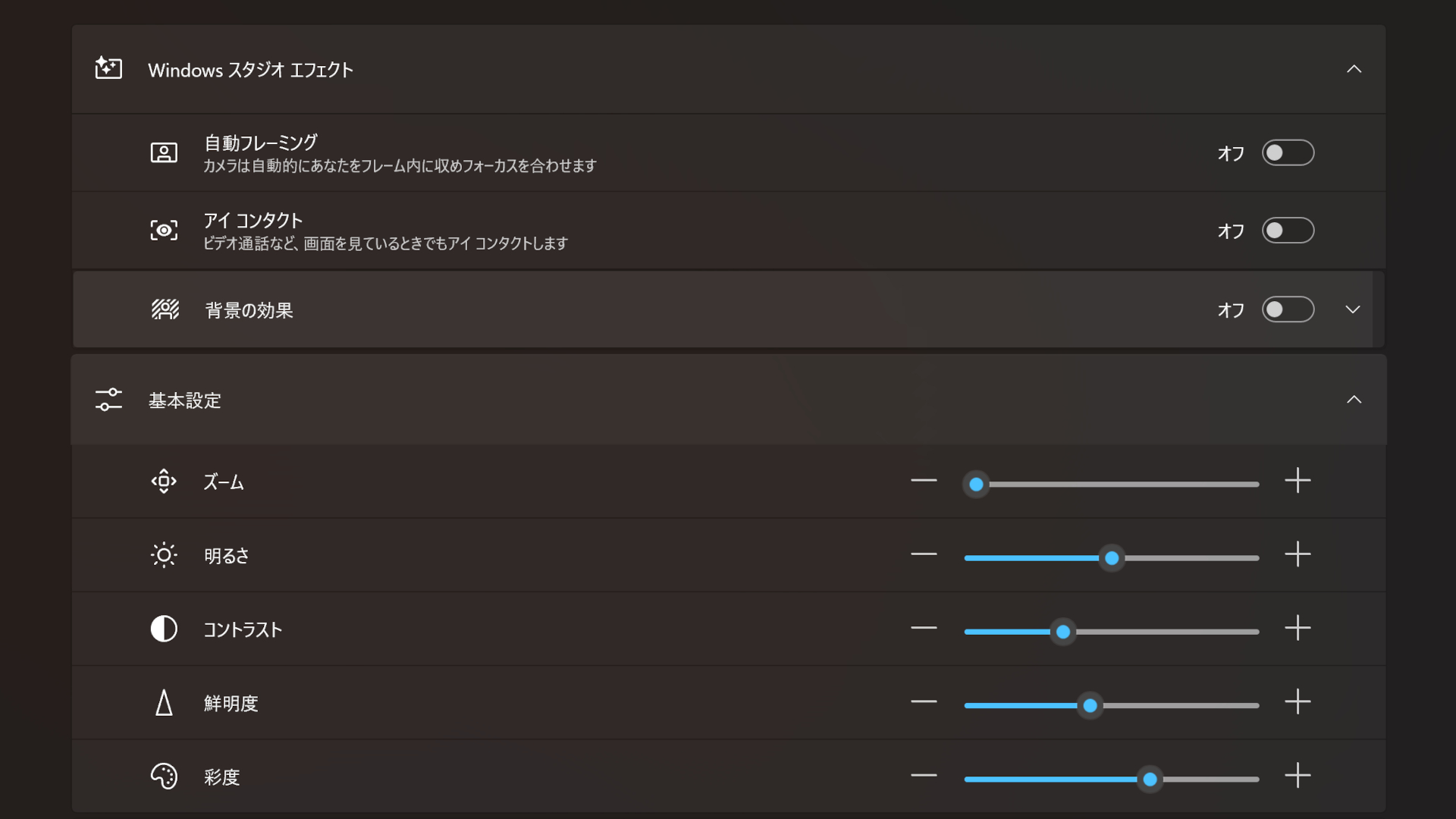The image size is (1456, 819).
Task: Click the contrast half-circle icon
Action: point(164,629)
